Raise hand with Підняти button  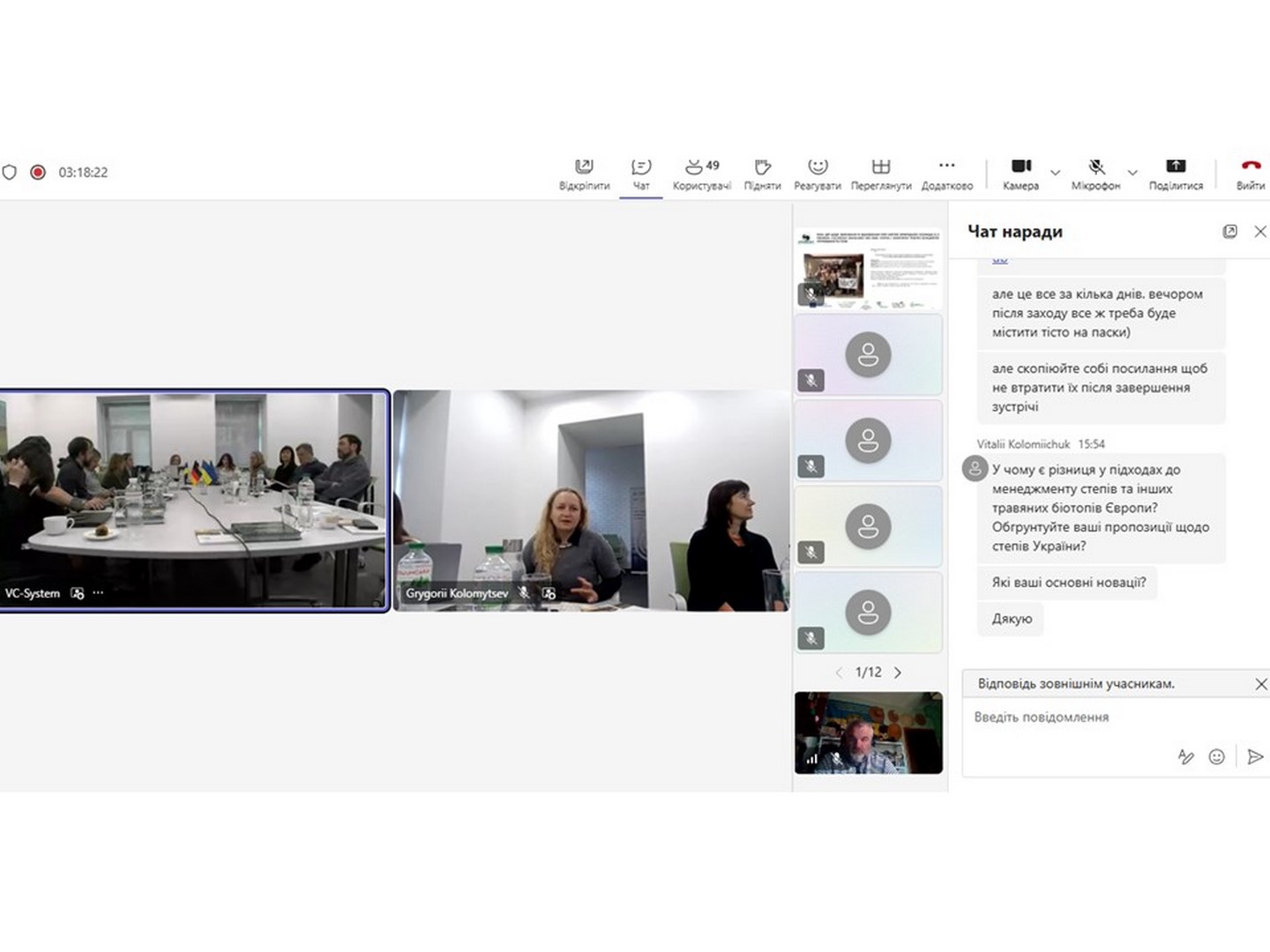[762, 173]
